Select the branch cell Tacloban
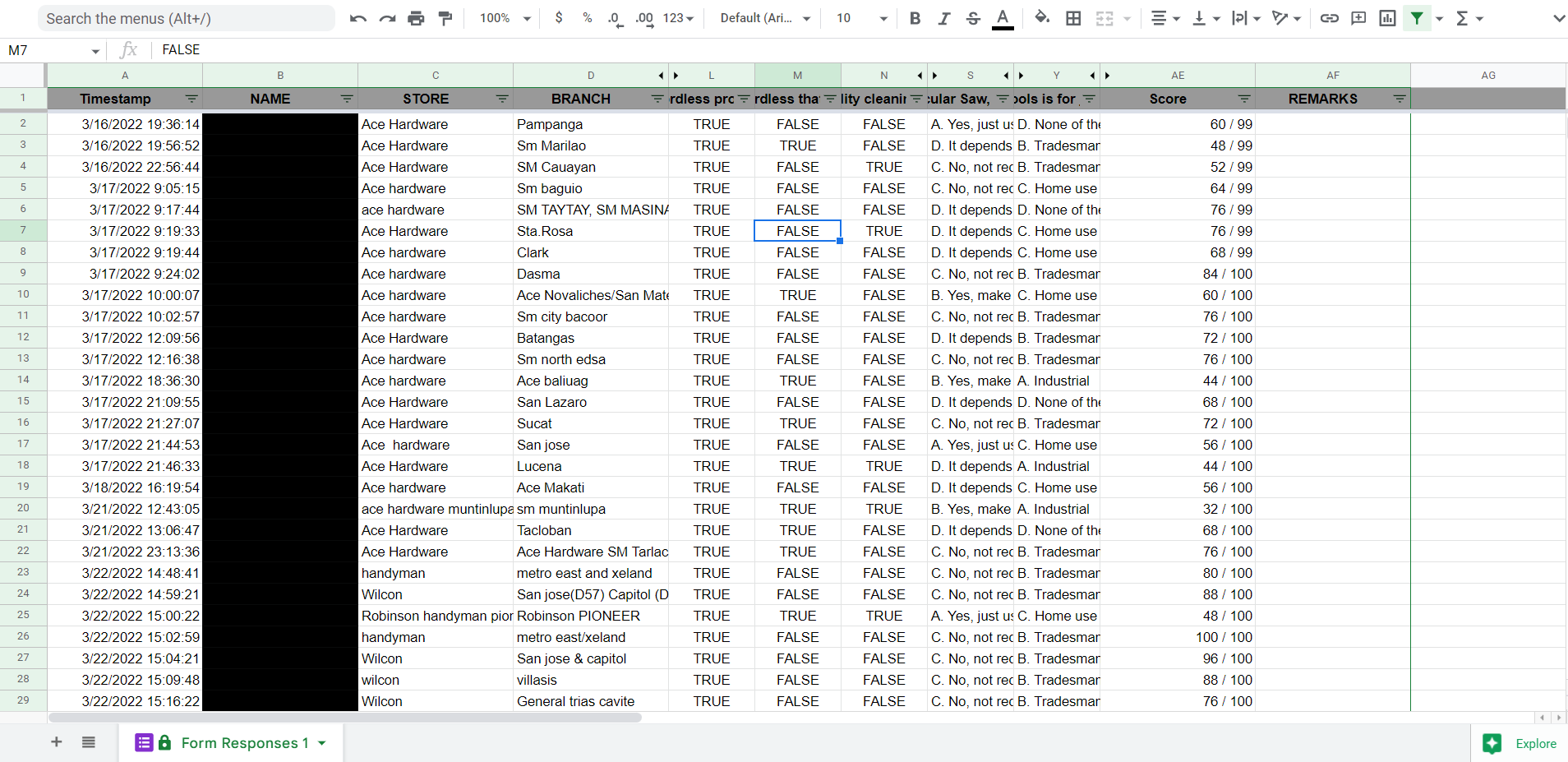The width and height of the screenshot is (1568, 762). 591,530
